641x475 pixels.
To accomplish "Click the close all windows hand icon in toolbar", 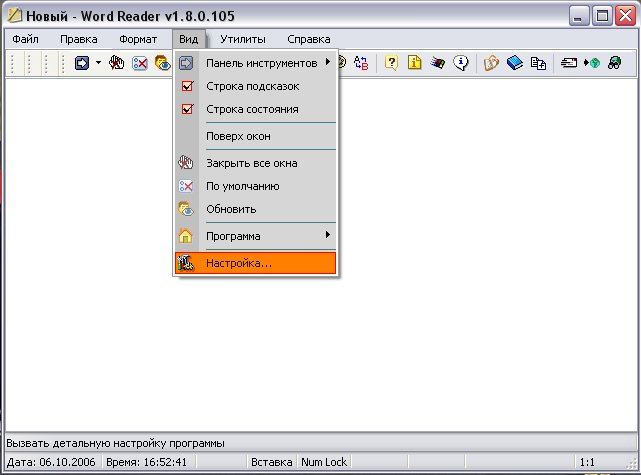I will (x=117, y=63).
